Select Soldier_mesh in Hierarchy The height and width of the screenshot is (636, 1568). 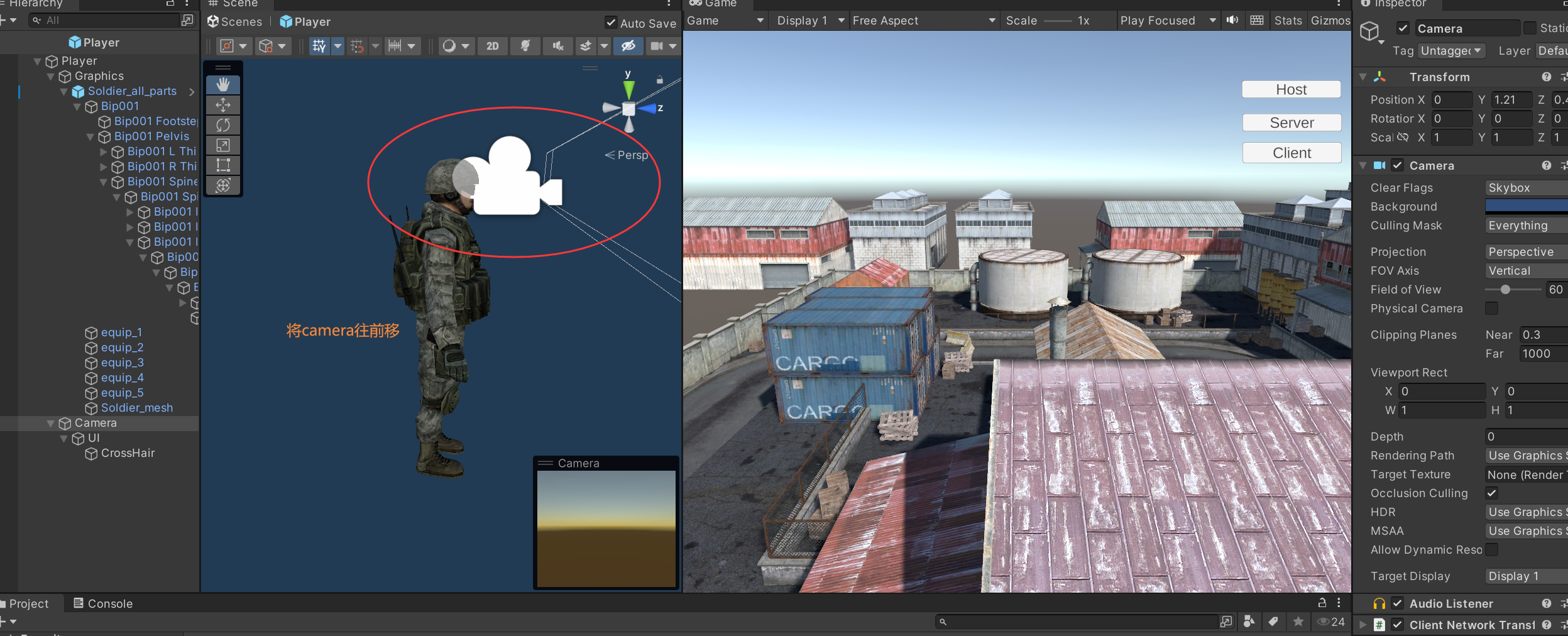(x=136, y=408)
